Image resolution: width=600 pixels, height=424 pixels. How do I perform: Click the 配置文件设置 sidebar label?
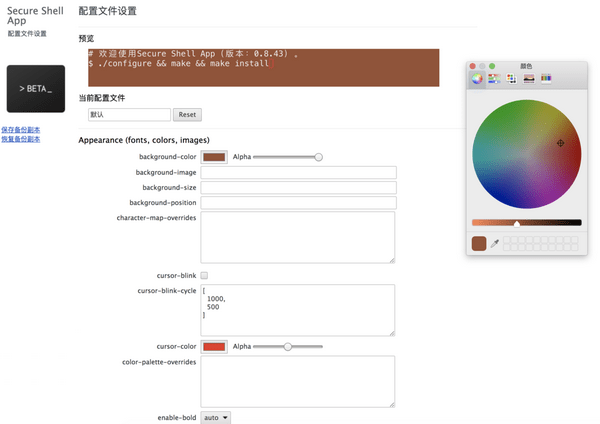coord(27,34)
